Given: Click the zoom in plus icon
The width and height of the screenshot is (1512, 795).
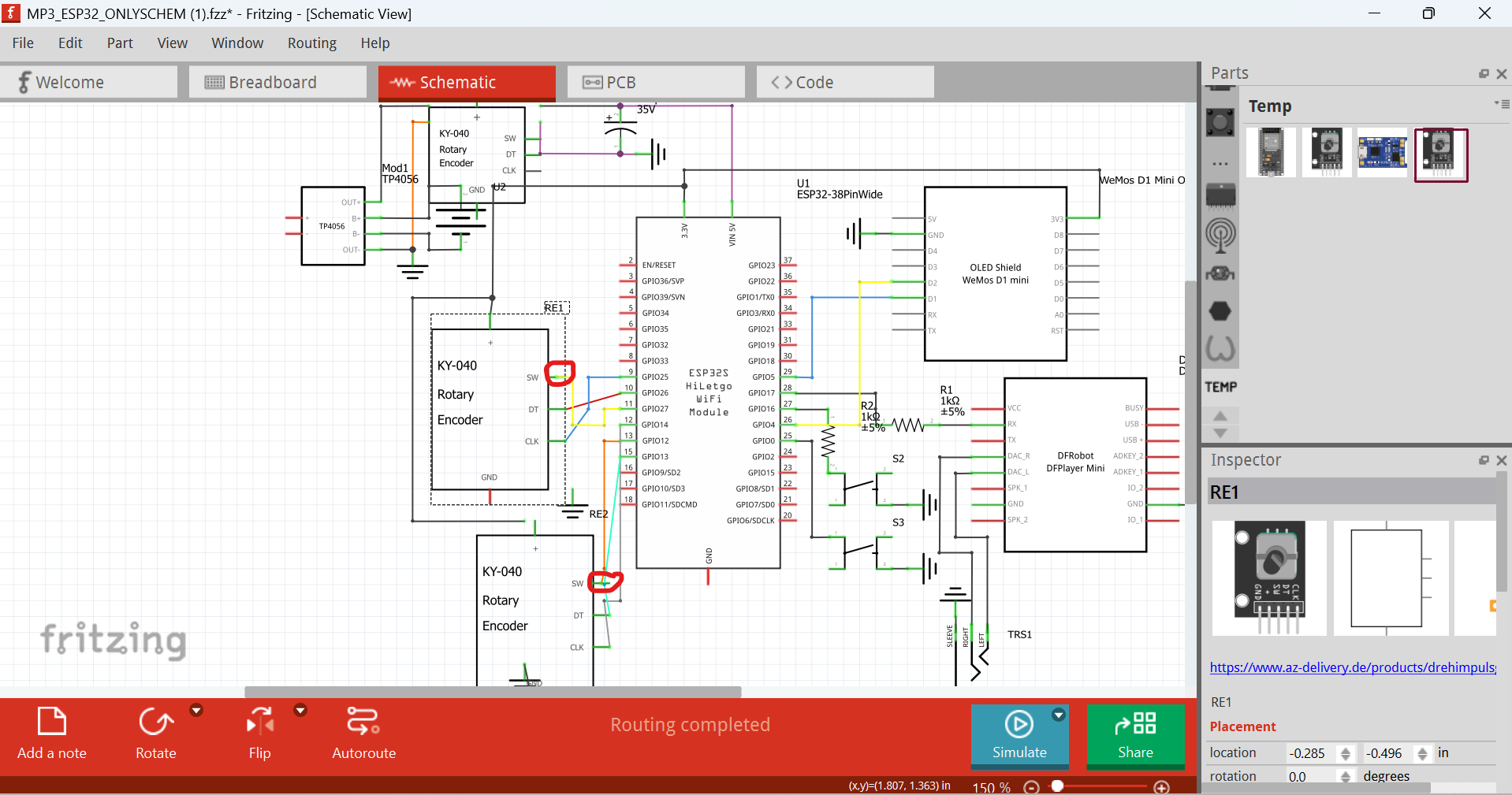Looking at the screenshot, I should [1161, 787].
